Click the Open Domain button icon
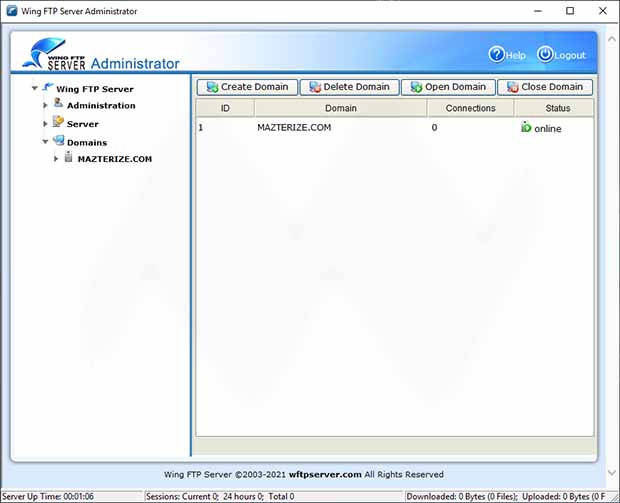Viewport: 620px width, 503px height. click(x=416, y=87)
